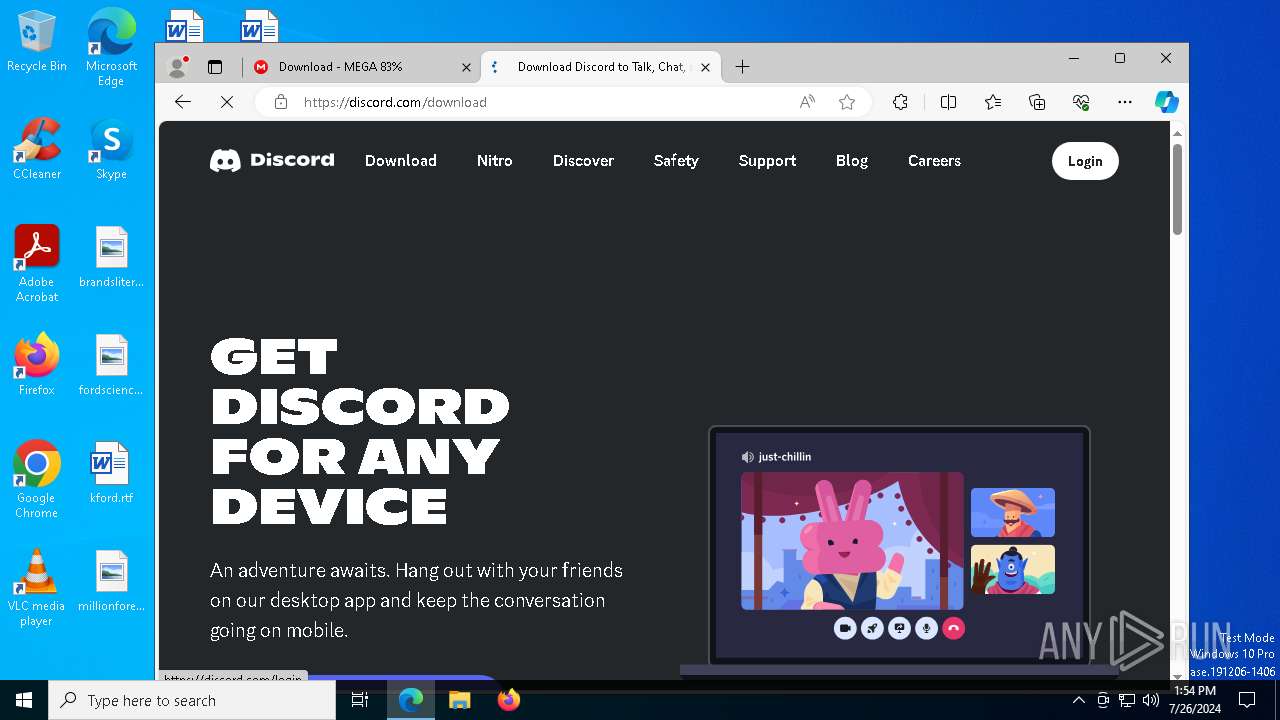The image size is (1280, 720).
Task: Click the page vertical scrollbar thumb
Action: (1177, 189)
